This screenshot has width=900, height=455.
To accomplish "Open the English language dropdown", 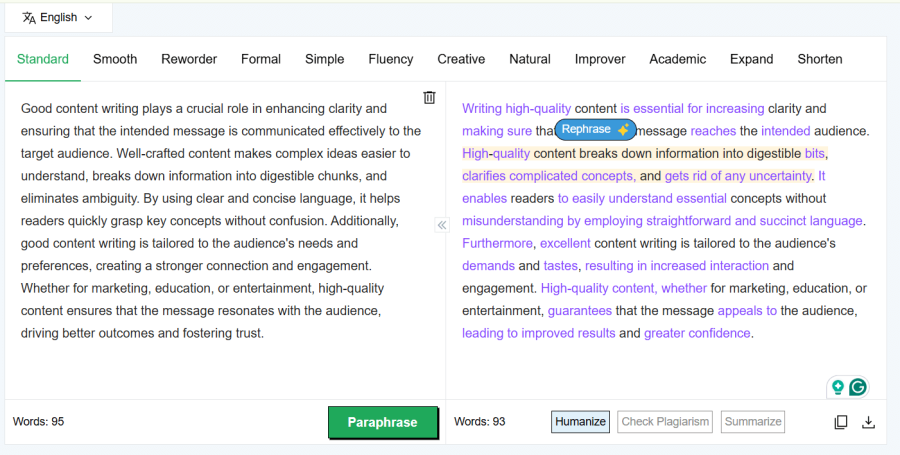I will [58, 18].
